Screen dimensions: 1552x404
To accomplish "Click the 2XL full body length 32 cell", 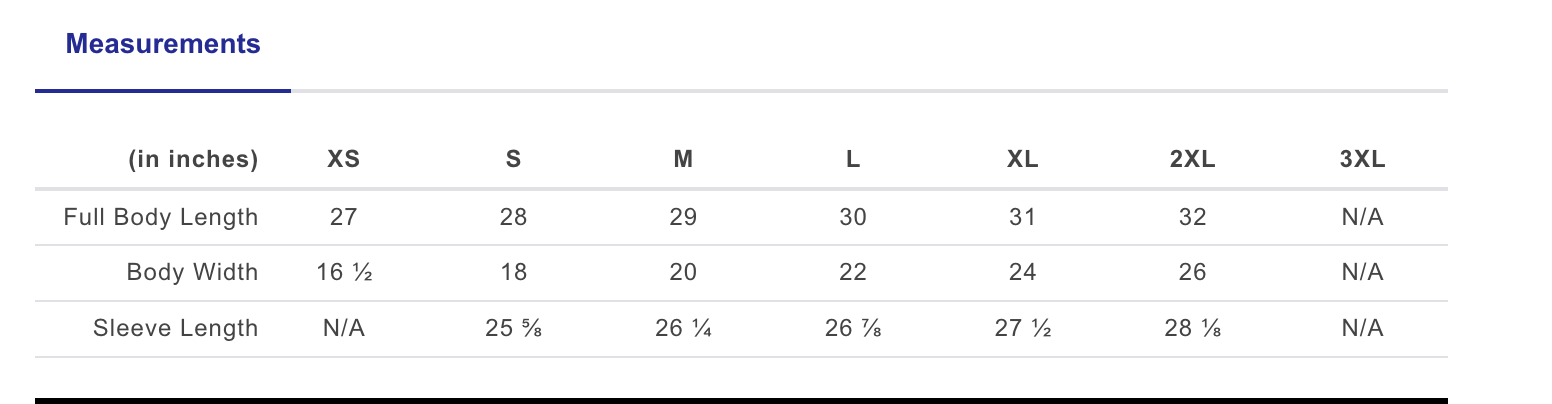I will (1192, 217).
